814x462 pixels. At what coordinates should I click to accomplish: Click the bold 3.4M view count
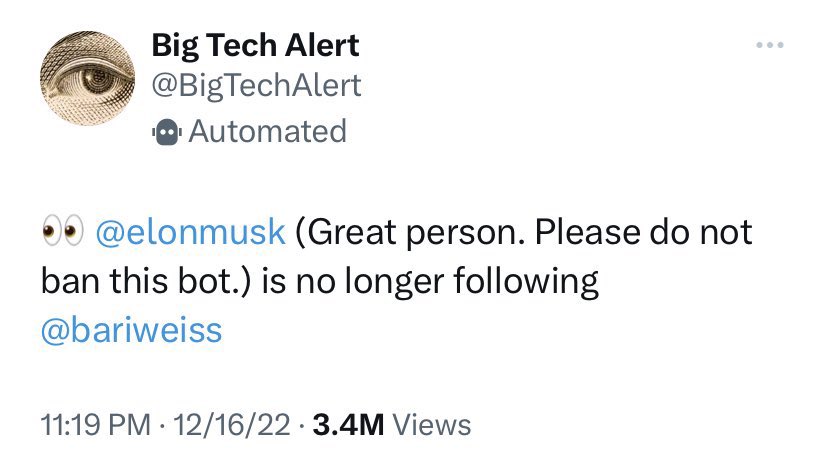pos(348,424)
